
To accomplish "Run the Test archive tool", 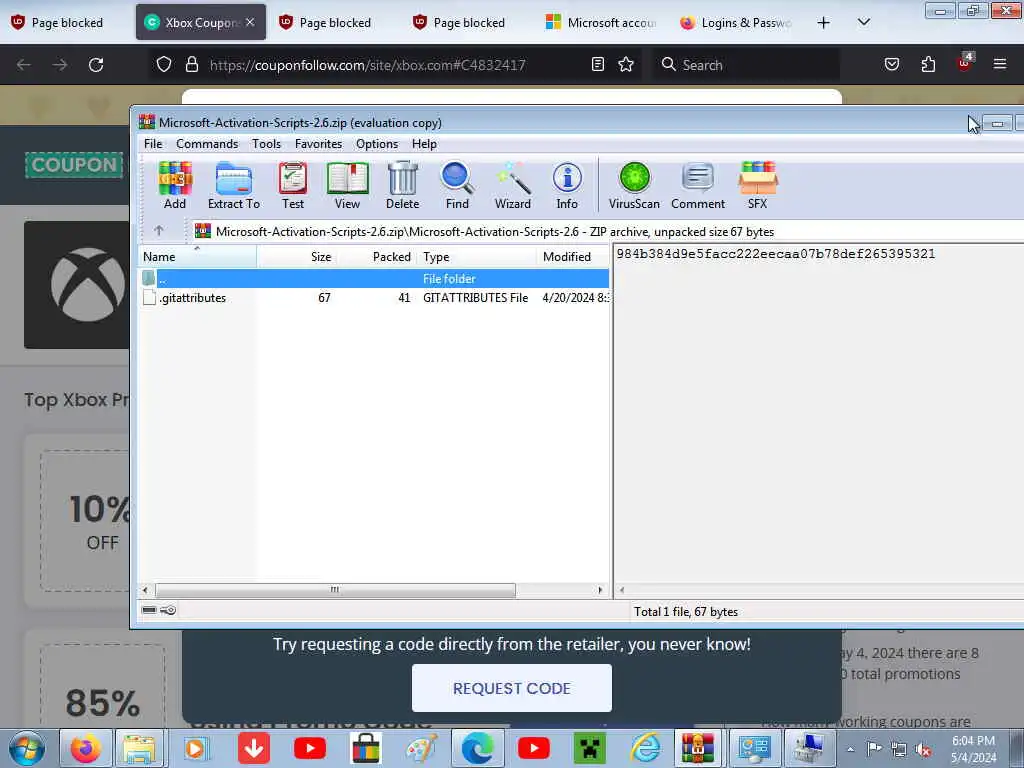I will 293,185.
